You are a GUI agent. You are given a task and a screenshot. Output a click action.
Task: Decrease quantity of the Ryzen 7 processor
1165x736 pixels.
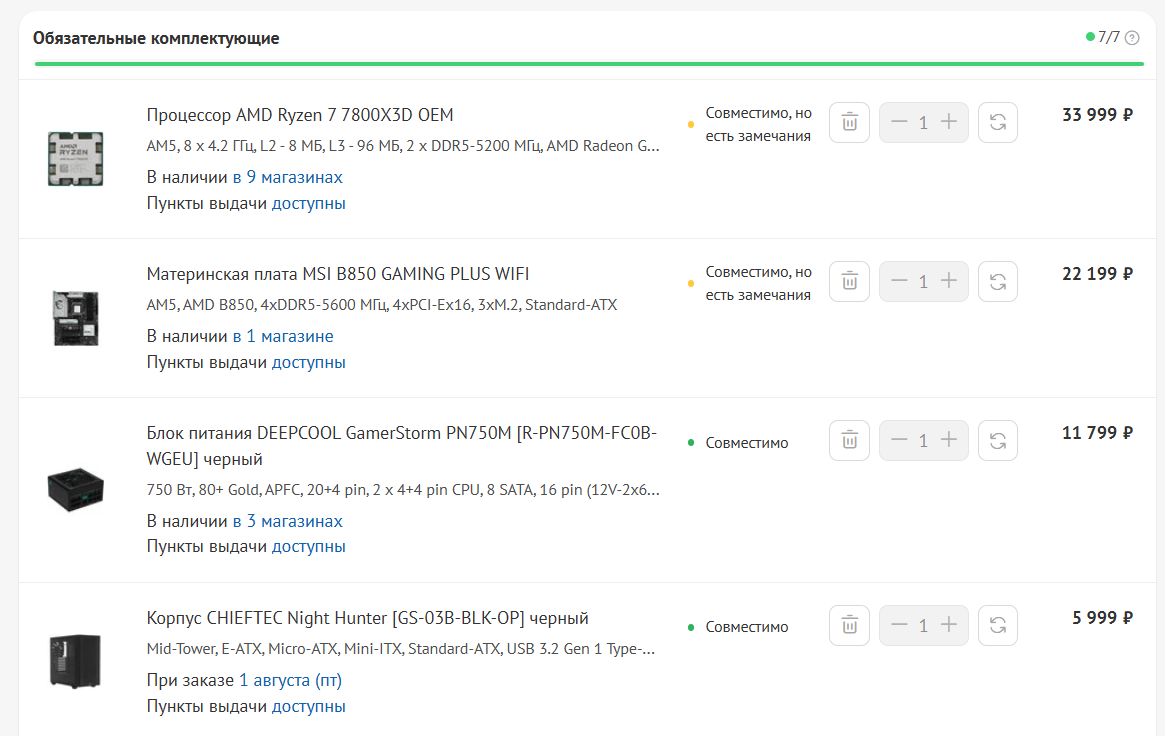[899, 122]
